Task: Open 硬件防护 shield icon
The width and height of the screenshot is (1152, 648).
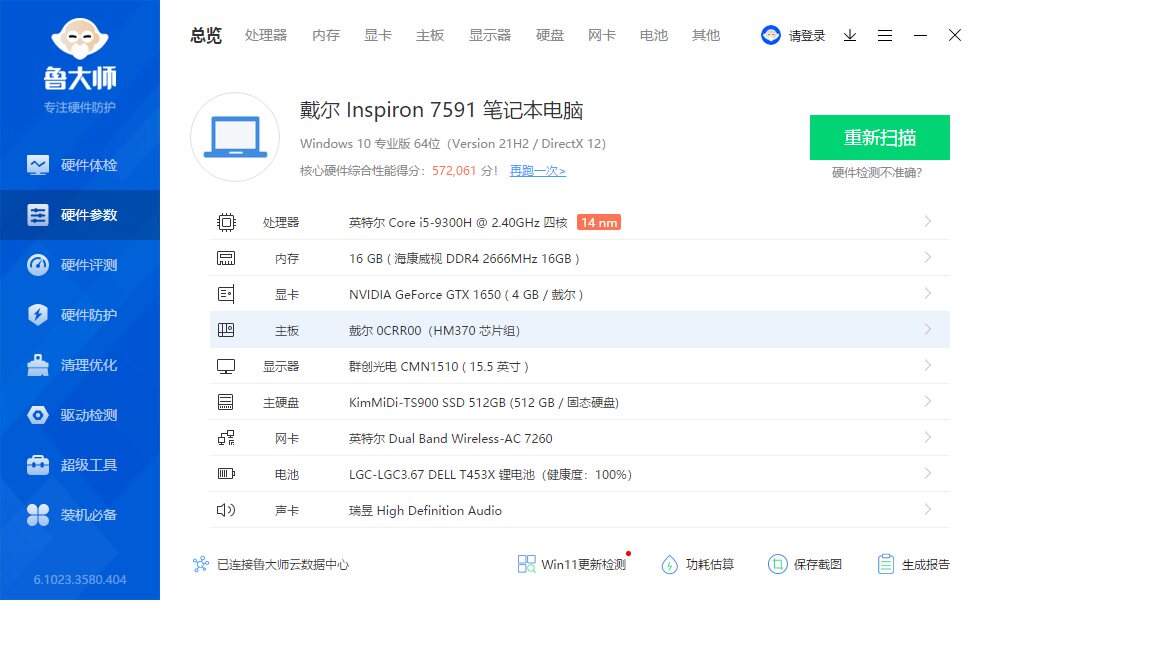Action: pos(38,315)
